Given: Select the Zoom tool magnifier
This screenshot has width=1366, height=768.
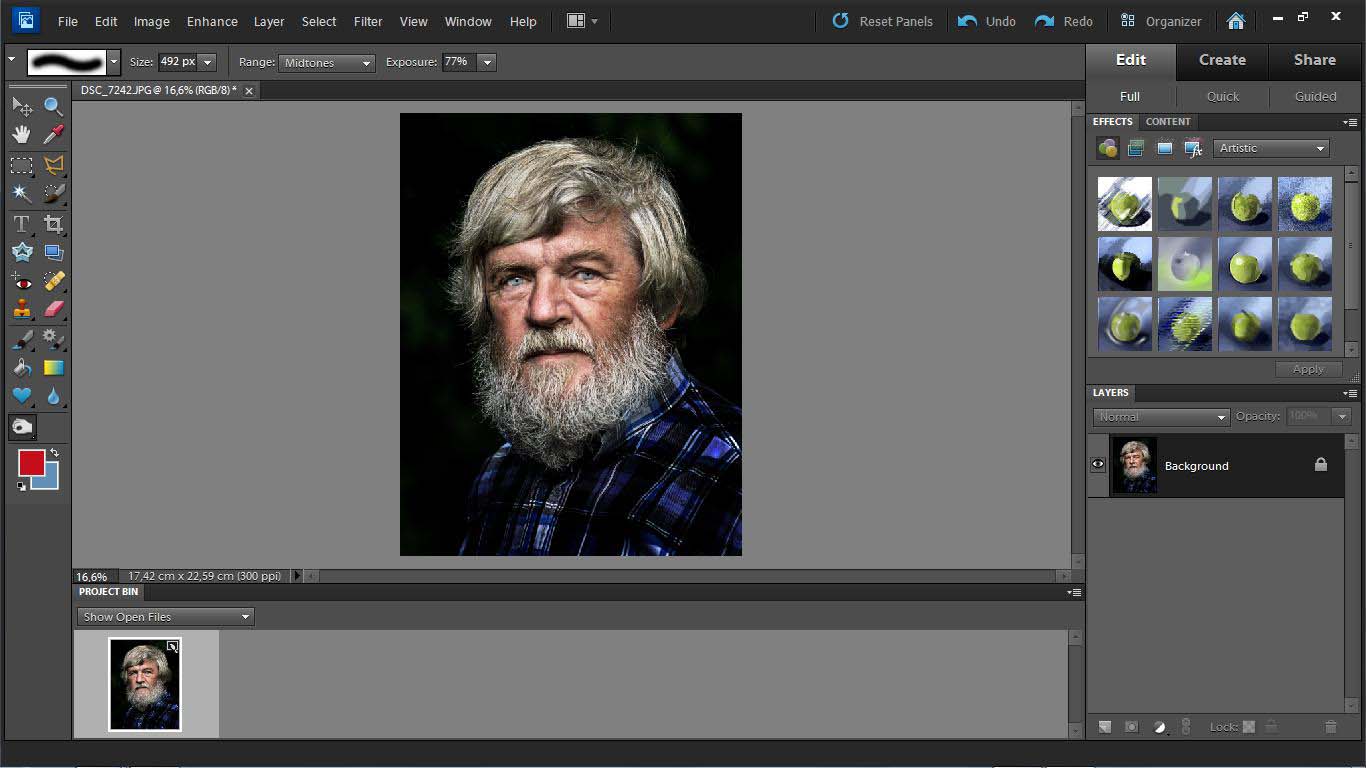Looking at the screenshot, I should (53, 106).
